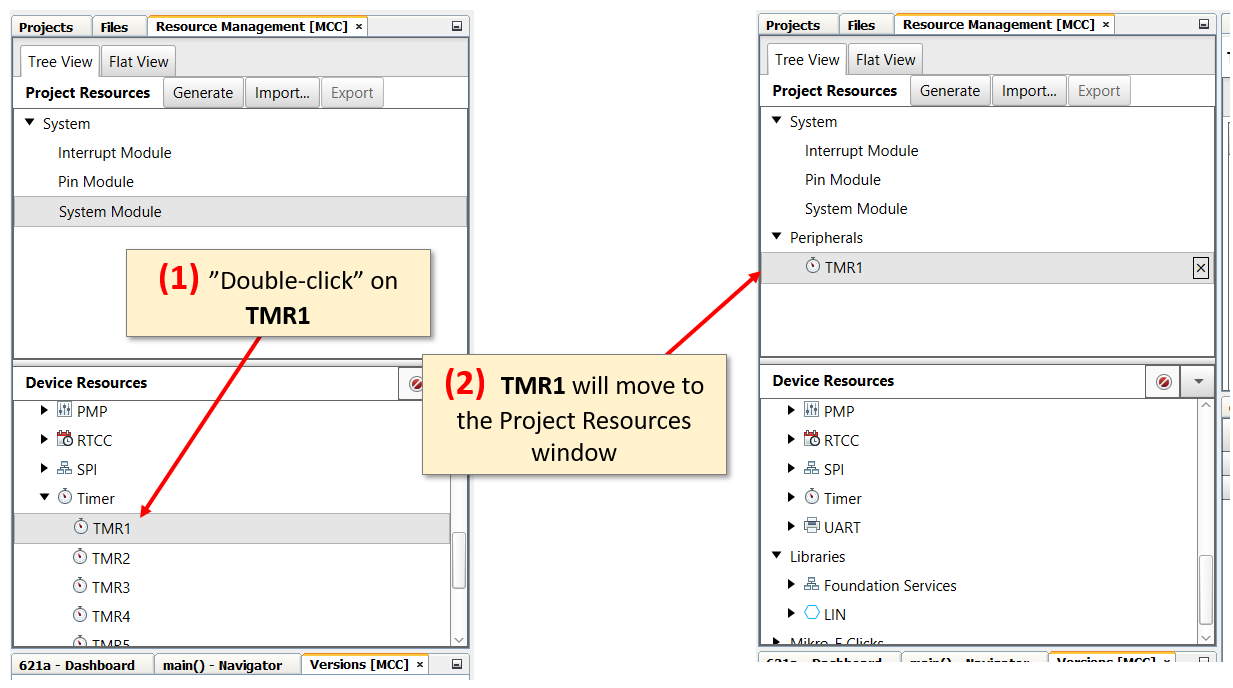Click the Import... button in left panel

[x=282, y=93]
